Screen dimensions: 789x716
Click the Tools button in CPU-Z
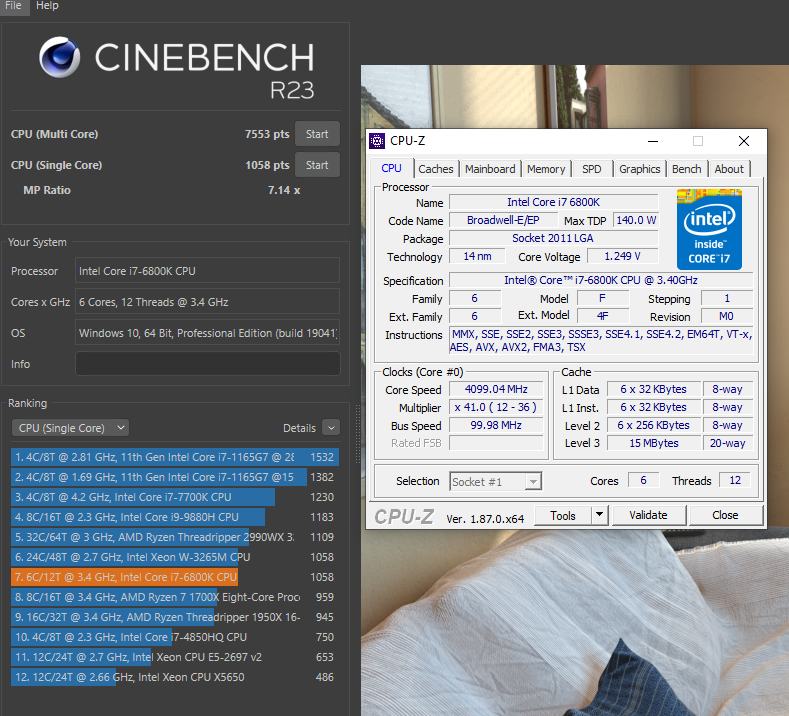point(563,515)
